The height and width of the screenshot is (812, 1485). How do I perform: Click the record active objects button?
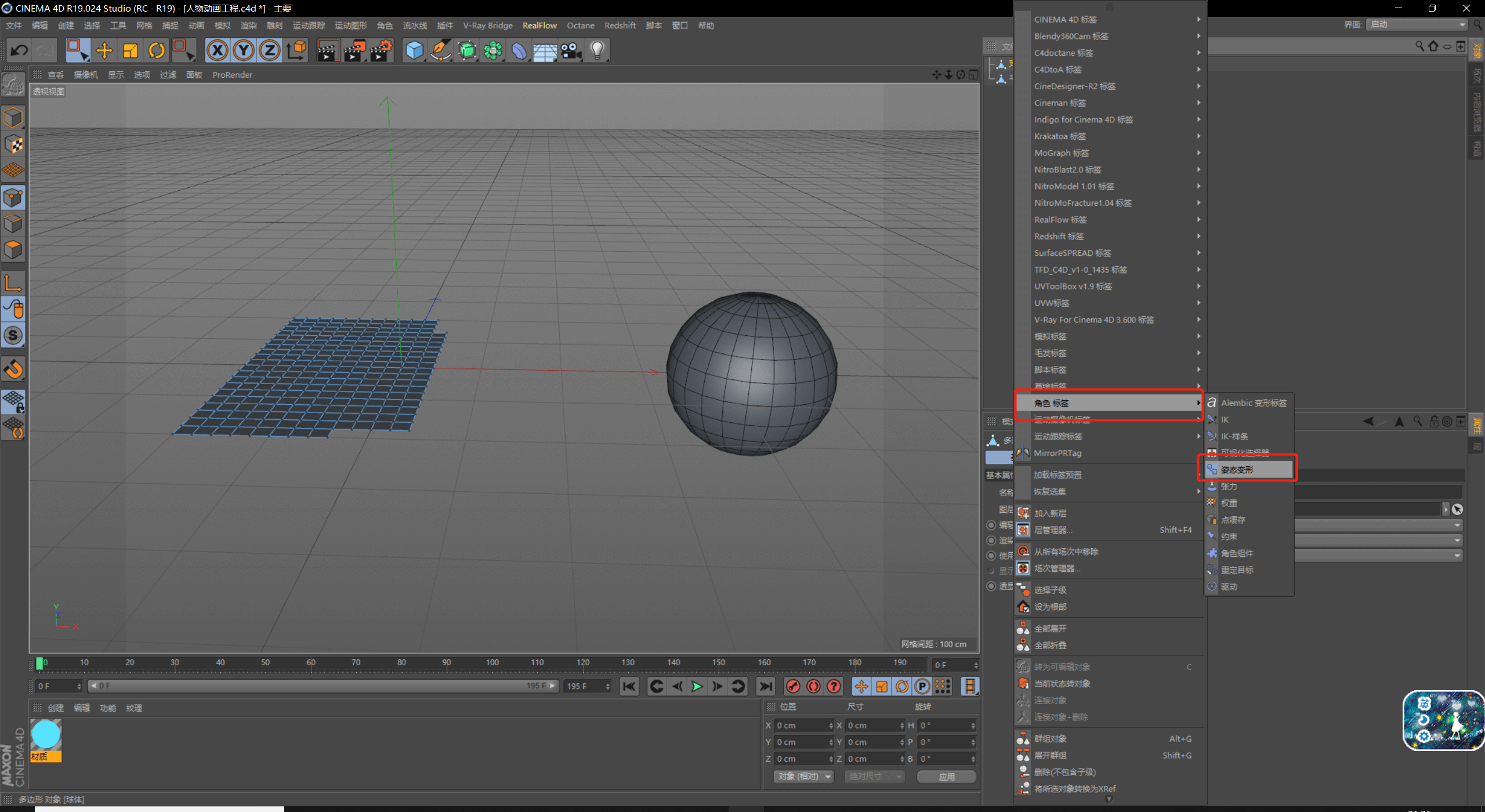point(793,687)
